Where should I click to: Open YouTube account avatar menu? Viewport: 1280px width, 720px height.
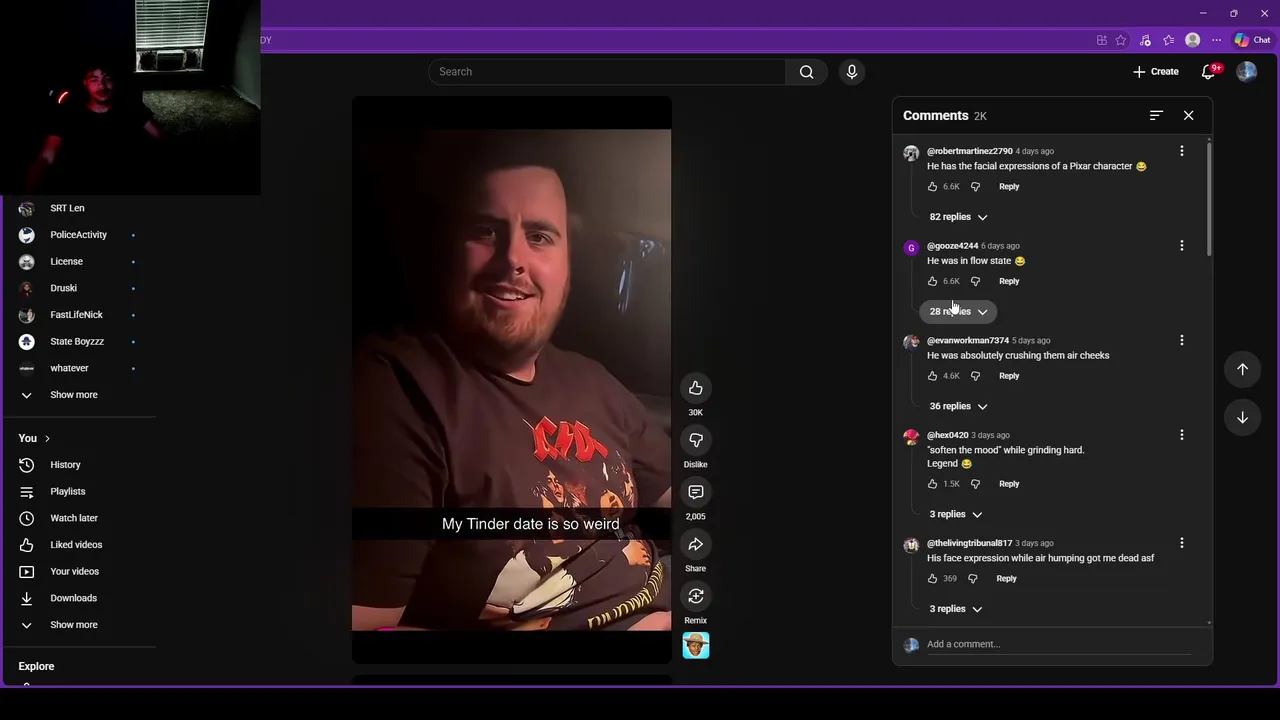pyautogui.click(x=1246, y=72)
